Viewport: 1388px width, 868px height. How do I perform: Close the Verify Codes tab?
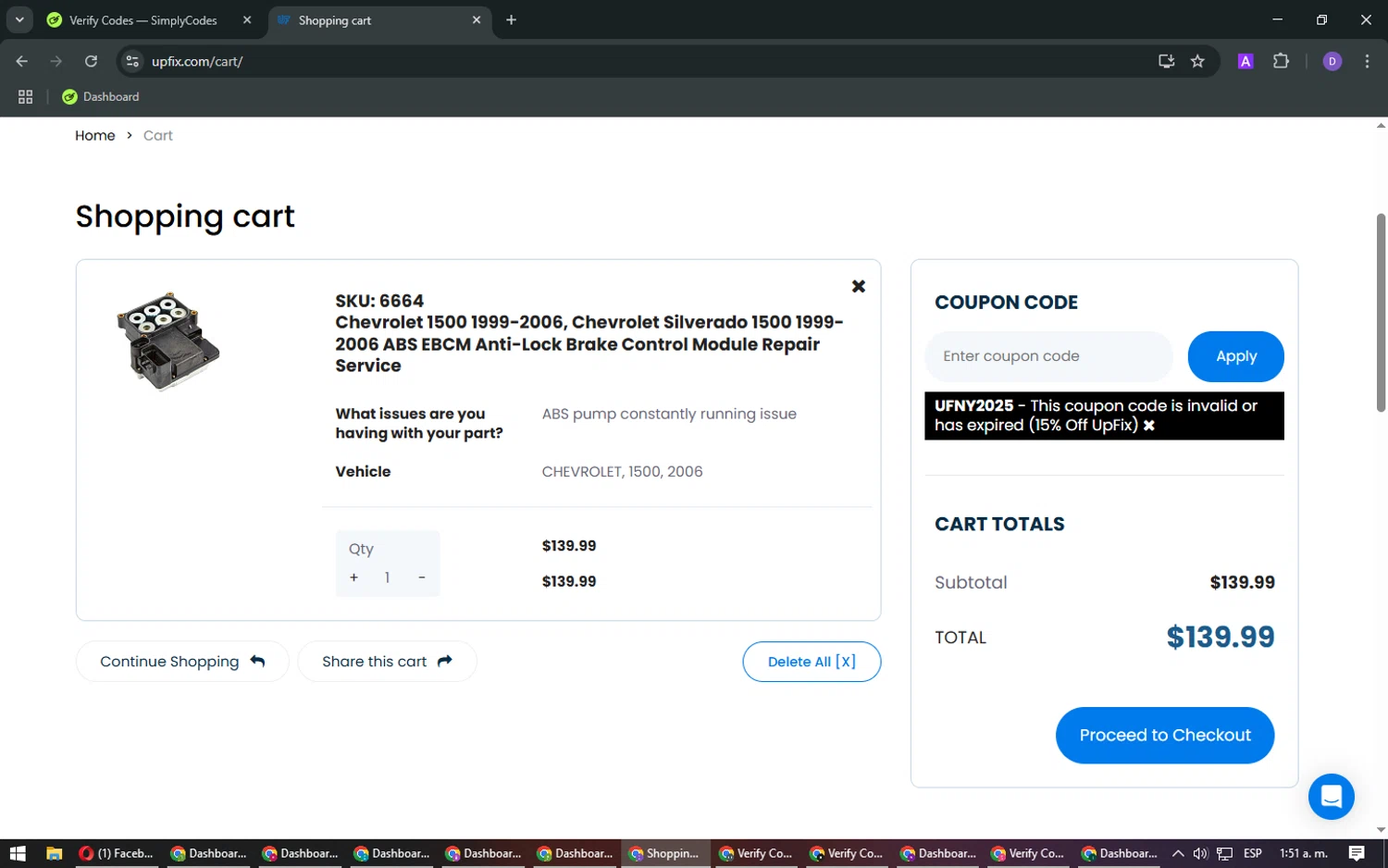click(247, 20)
